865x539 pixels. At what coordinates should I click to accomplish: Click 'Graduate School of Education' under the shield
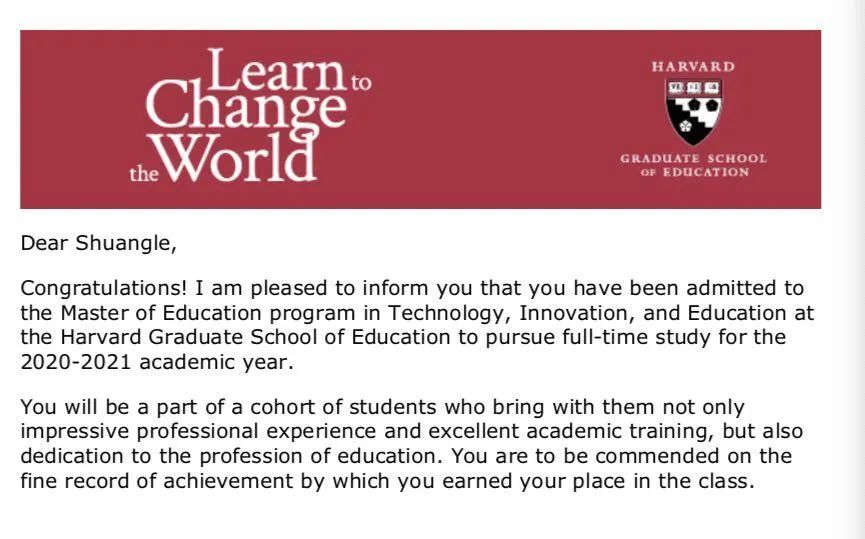(x=693, y=165)
